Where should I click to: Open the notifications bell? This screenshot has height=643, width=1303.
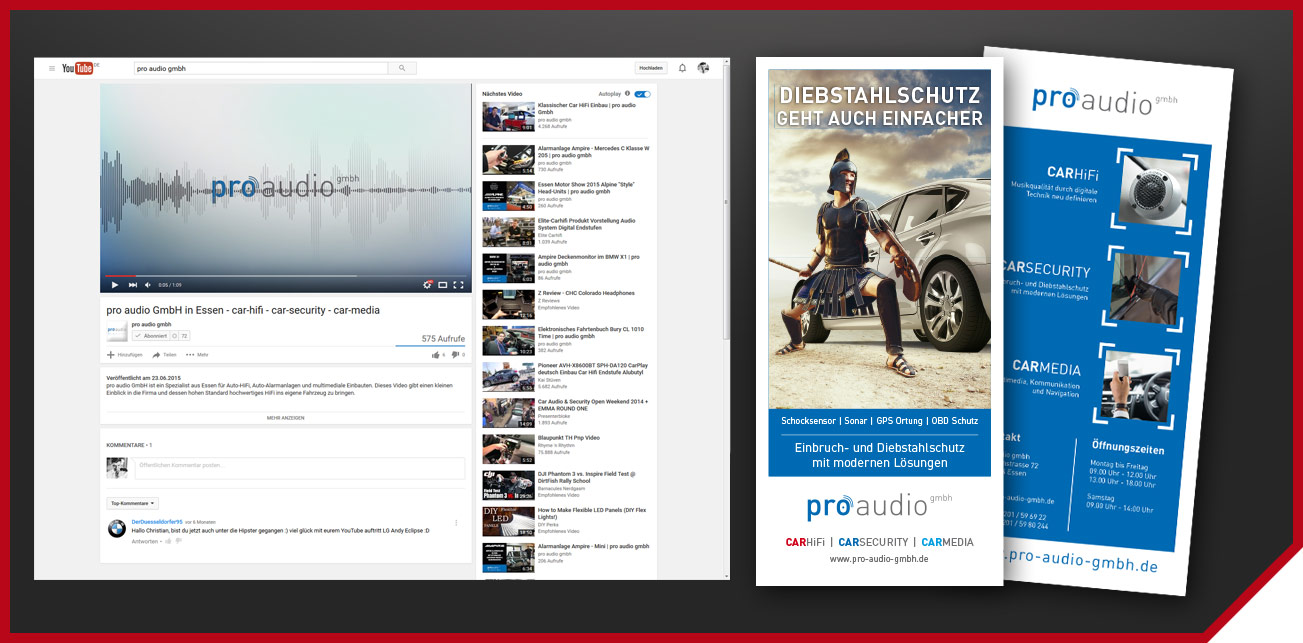682,68
